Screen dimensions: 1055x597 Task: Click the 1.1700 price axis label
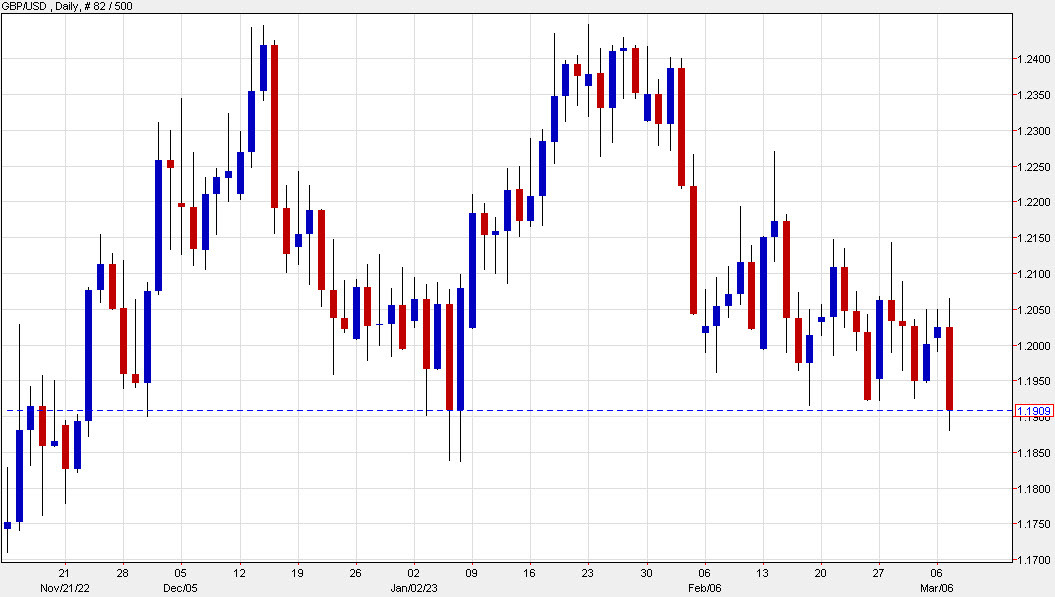pos(1034,559)
